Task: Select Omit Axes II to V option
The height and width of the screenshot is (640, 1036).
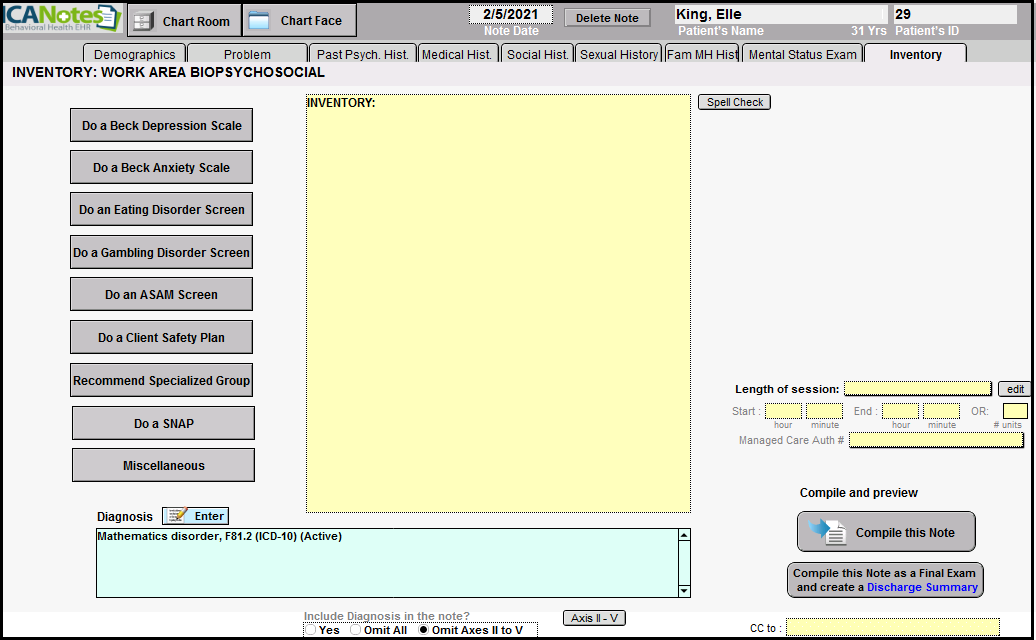Action: coord(424,630)
